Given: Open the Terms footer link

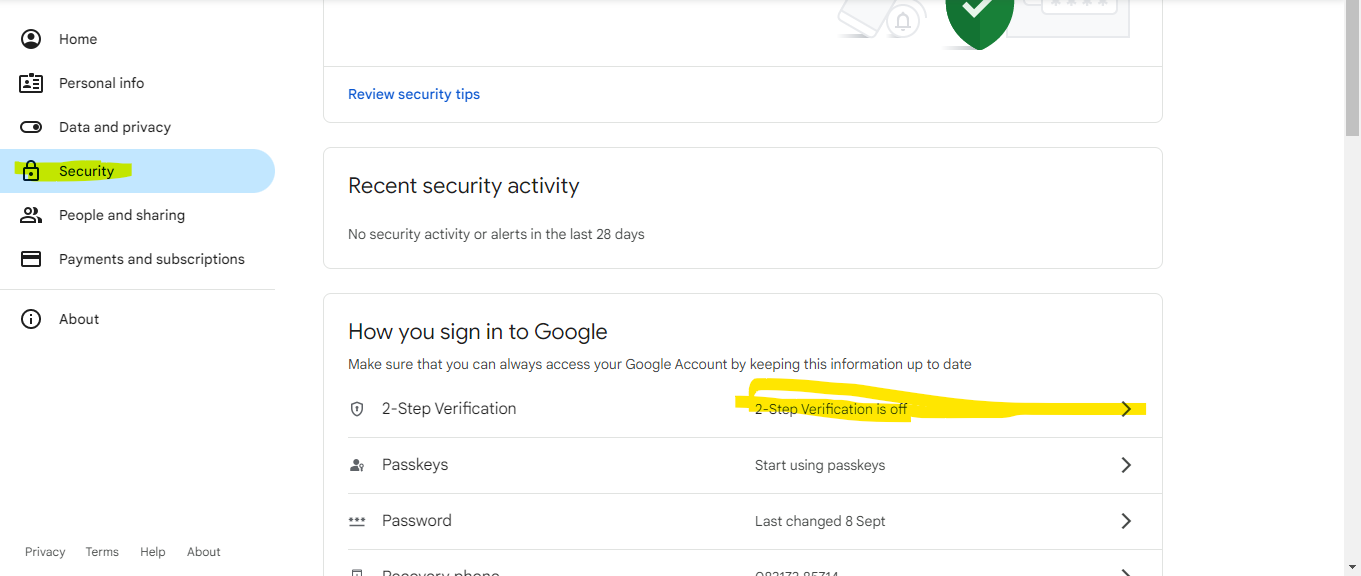Looking at the screenshot, I should click(x=102, y=552).
